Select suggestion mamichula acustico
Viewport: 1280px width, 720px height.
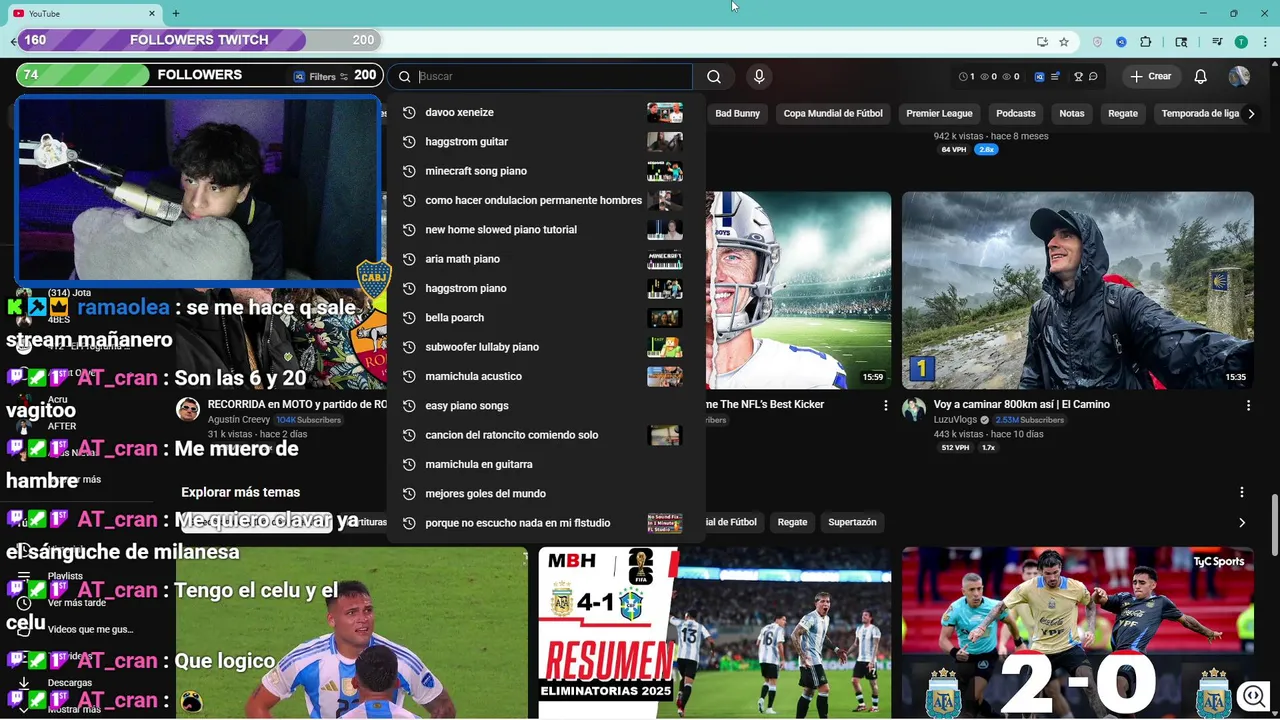click(x=546, y=376)
